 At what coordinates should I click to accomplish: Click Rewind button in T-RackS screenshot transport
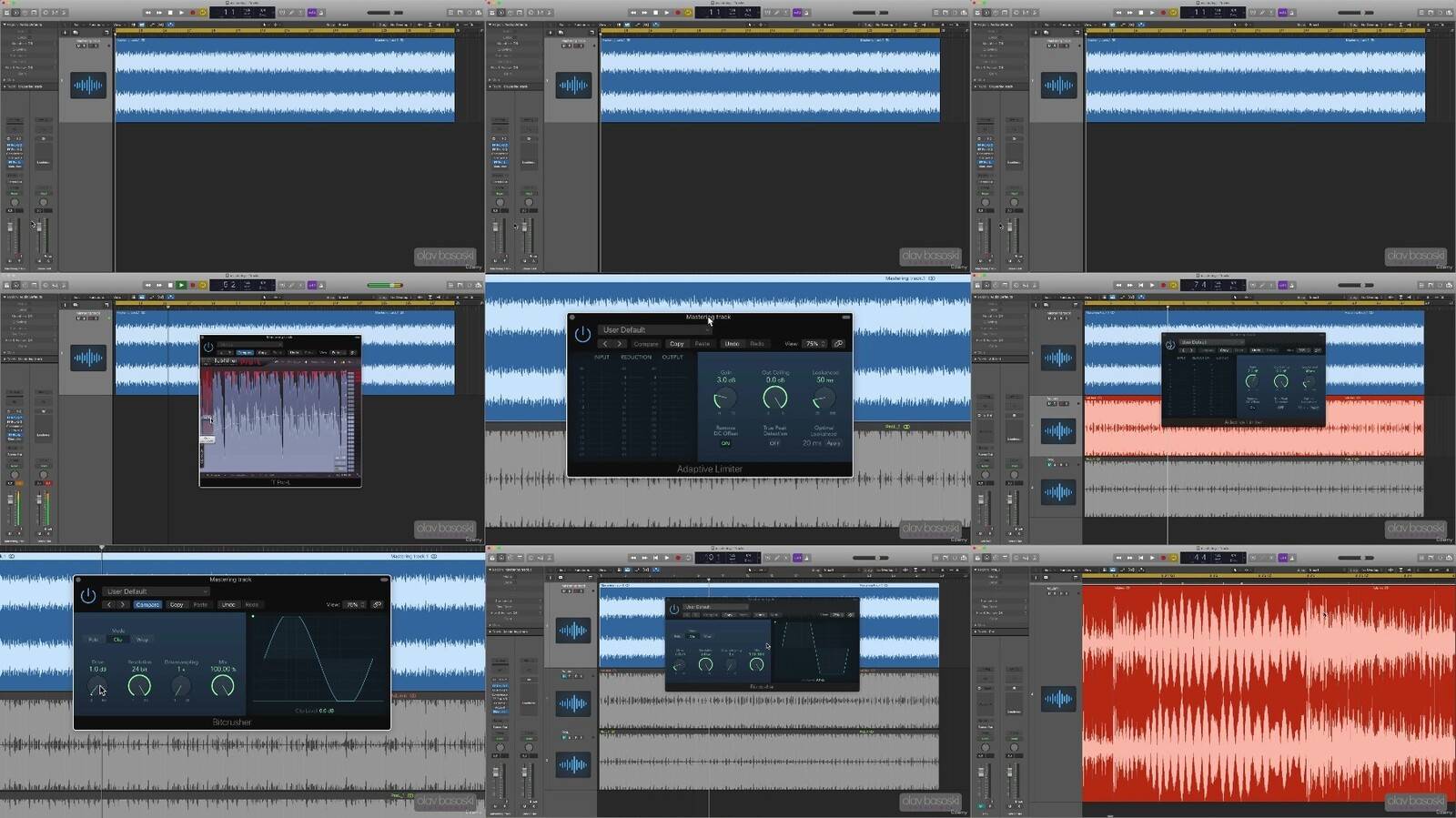click(x=148, y=285)
